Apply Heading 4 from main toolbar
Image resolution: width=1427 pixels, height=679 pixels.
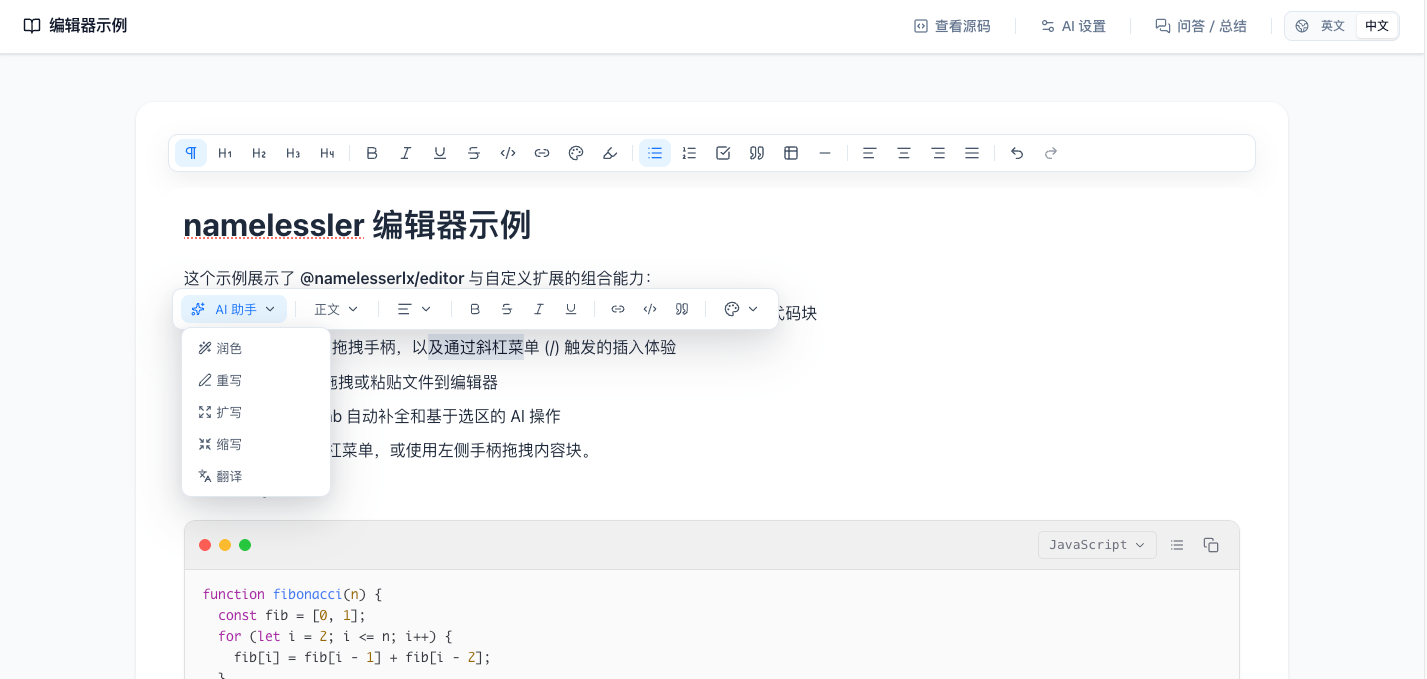click(327, 153)
